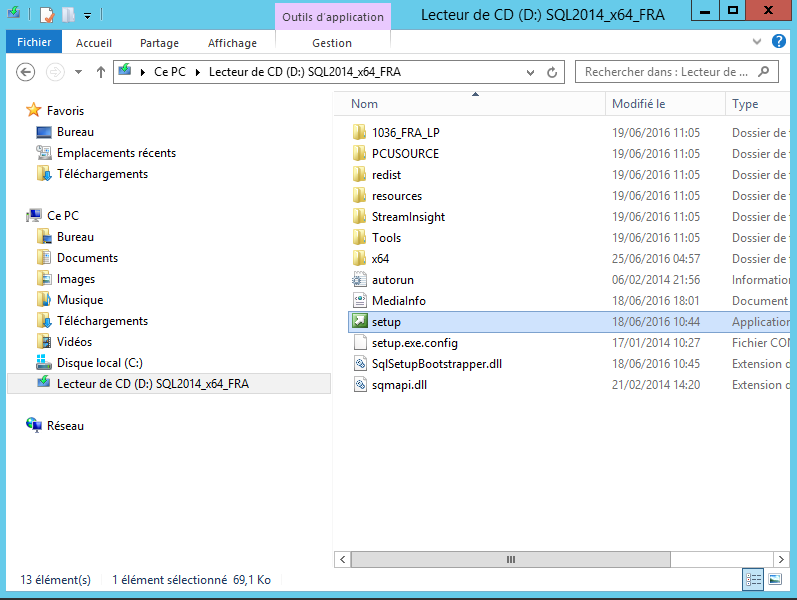
Task: Click the setup.exe.config file icon
Action: (359, 343)
